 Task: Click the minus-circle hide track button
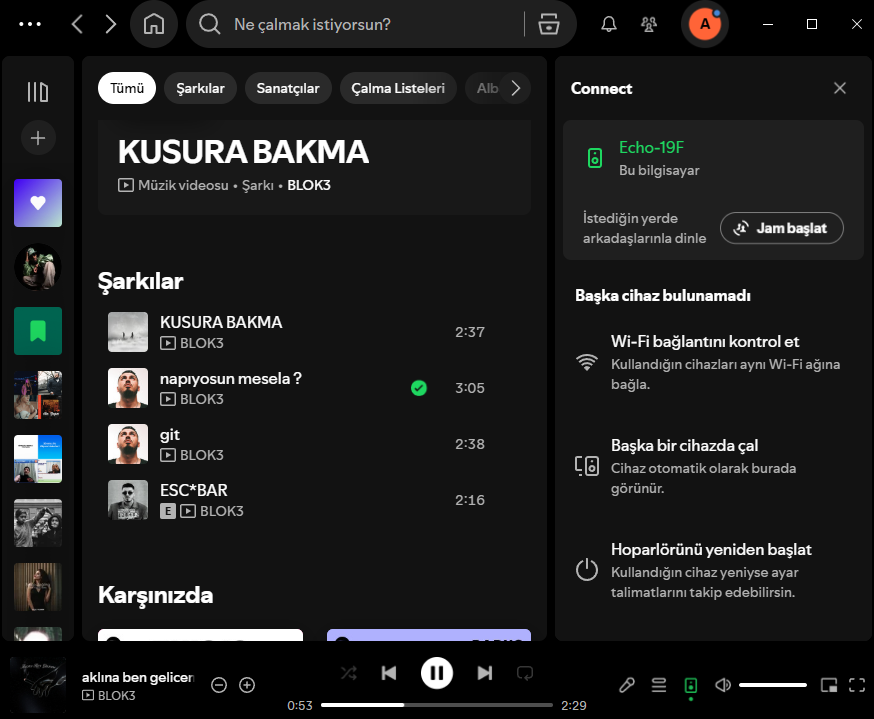[x=218, y=684]
